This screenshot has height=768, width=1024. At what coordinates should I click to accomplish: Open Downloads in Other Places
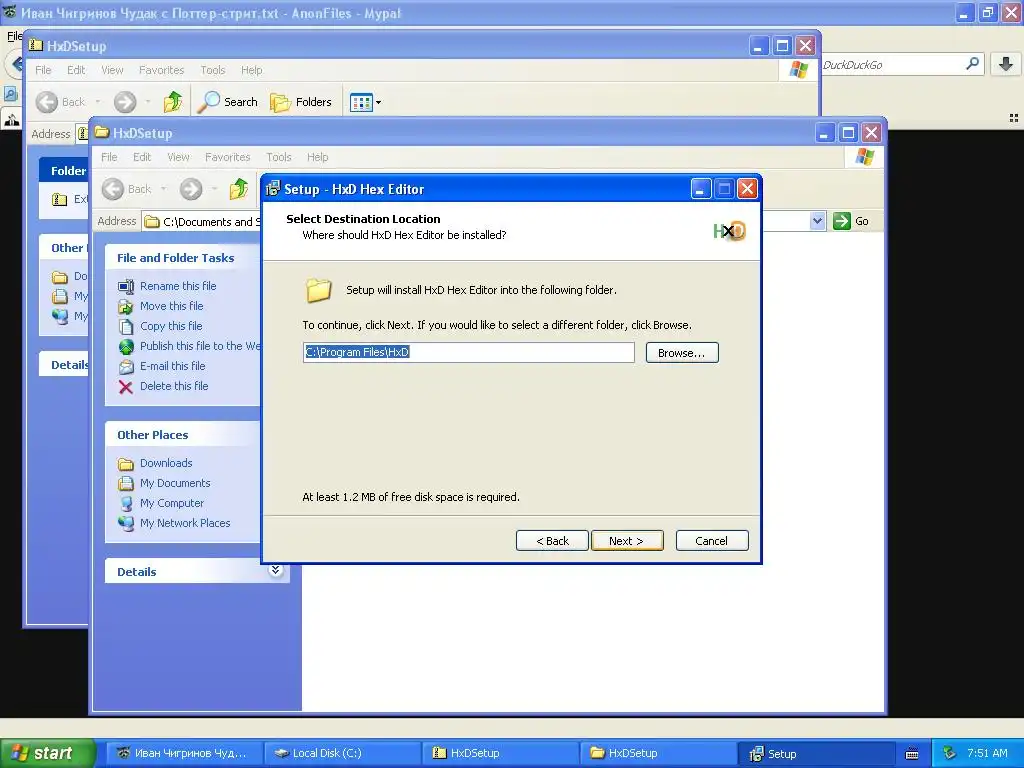(166, 463)
